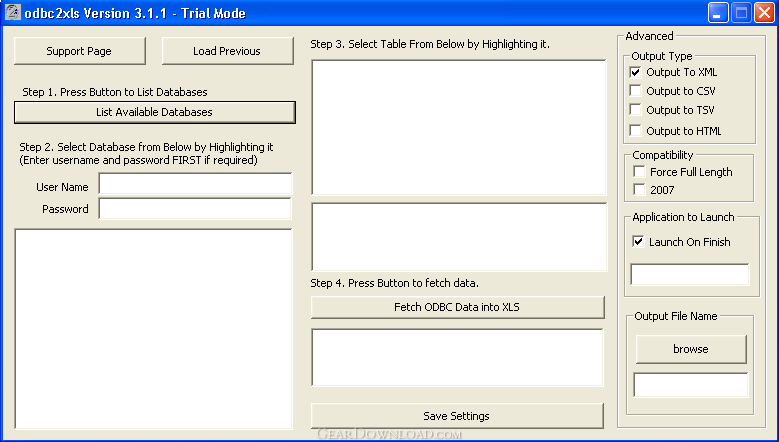
Task: Click the table list box under Step 3
Action: point(459,127)
